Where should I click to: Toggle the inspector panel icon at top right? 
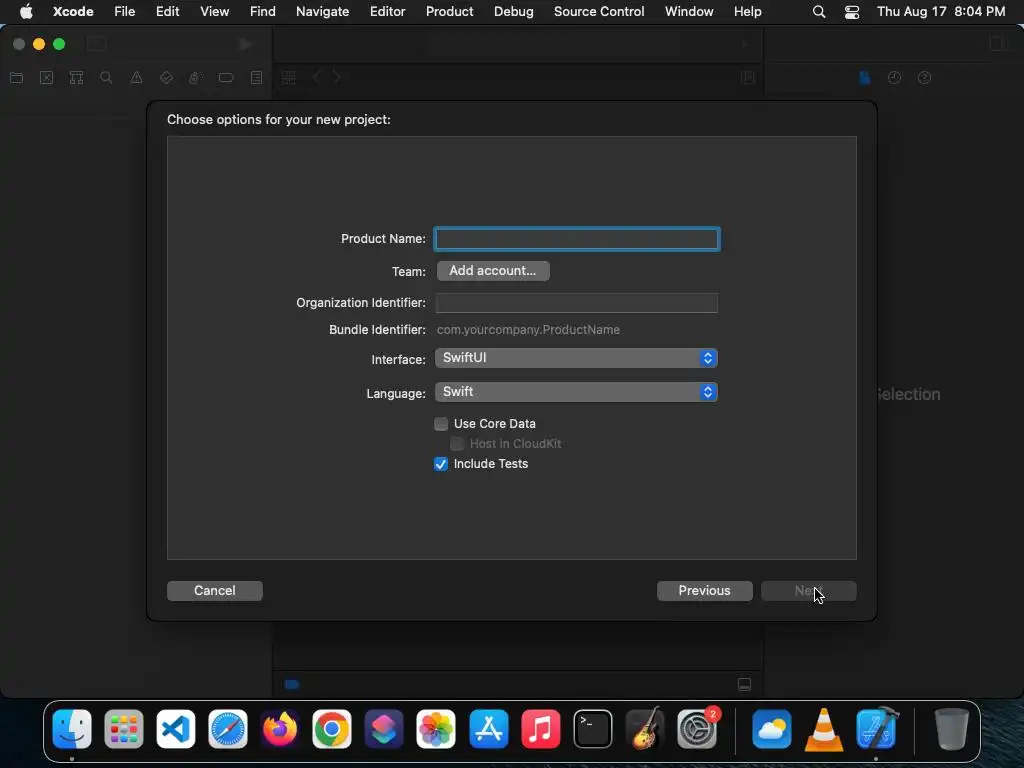pos(997,43)
